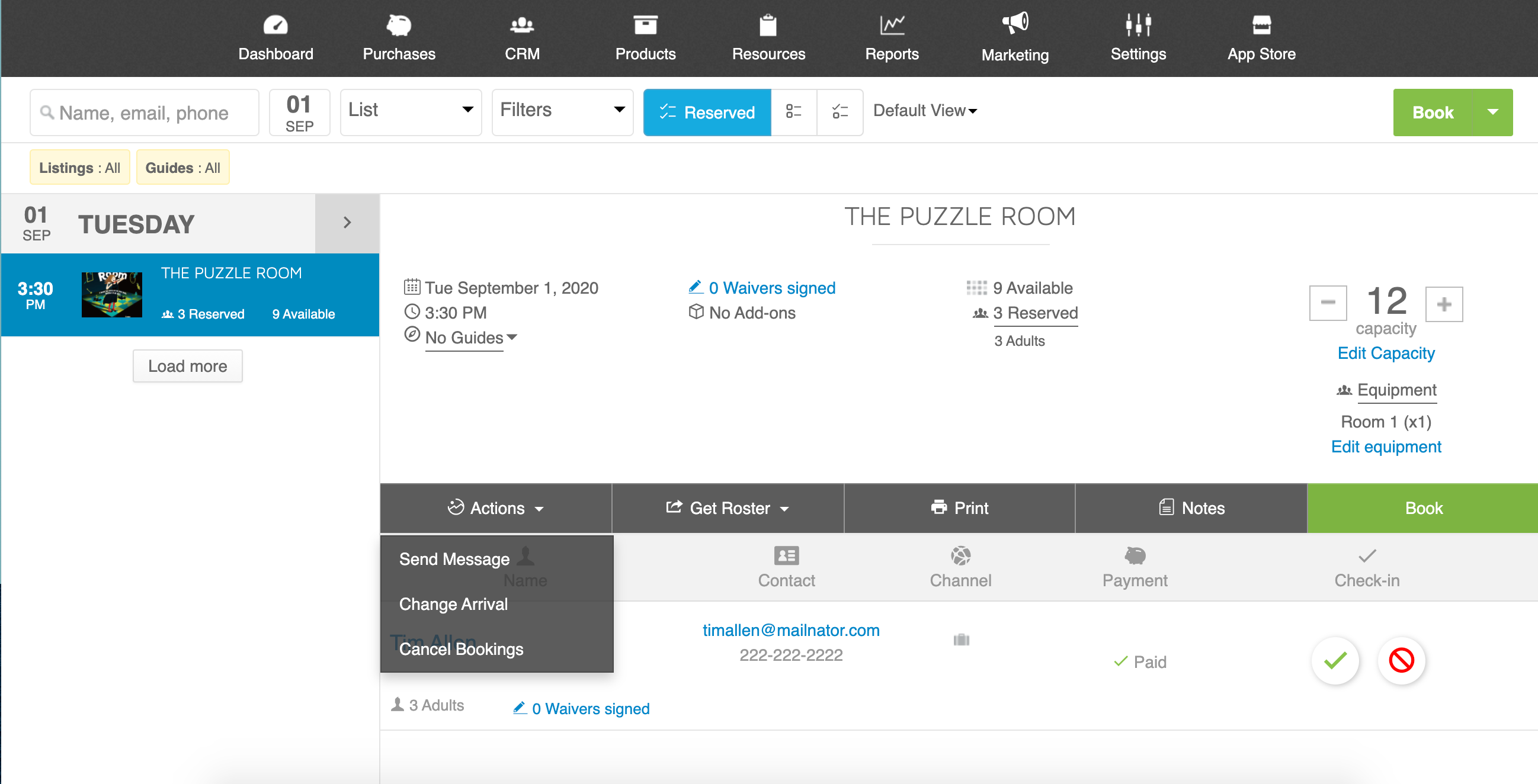Focus the Name, email, phone search field

(145, 112)
